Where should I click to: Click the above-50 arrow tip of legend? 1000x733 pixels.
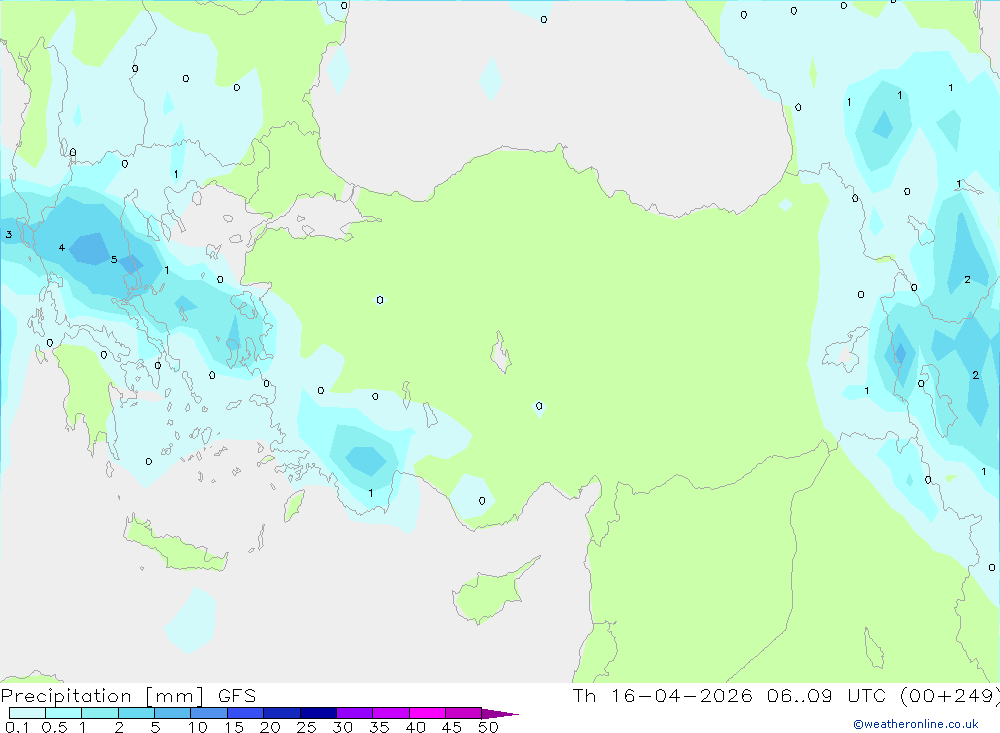500,714
